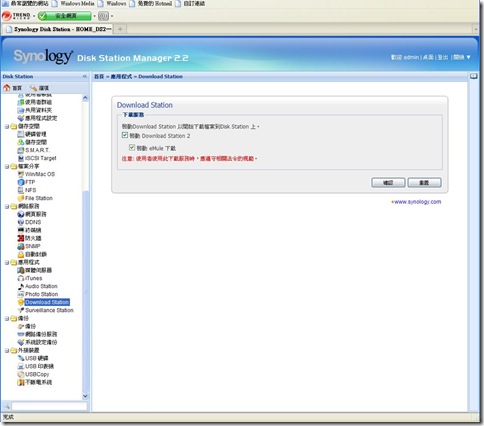
Task: Open the S.M.A.R.T. icon in sidebar
Action: point(21,150)
